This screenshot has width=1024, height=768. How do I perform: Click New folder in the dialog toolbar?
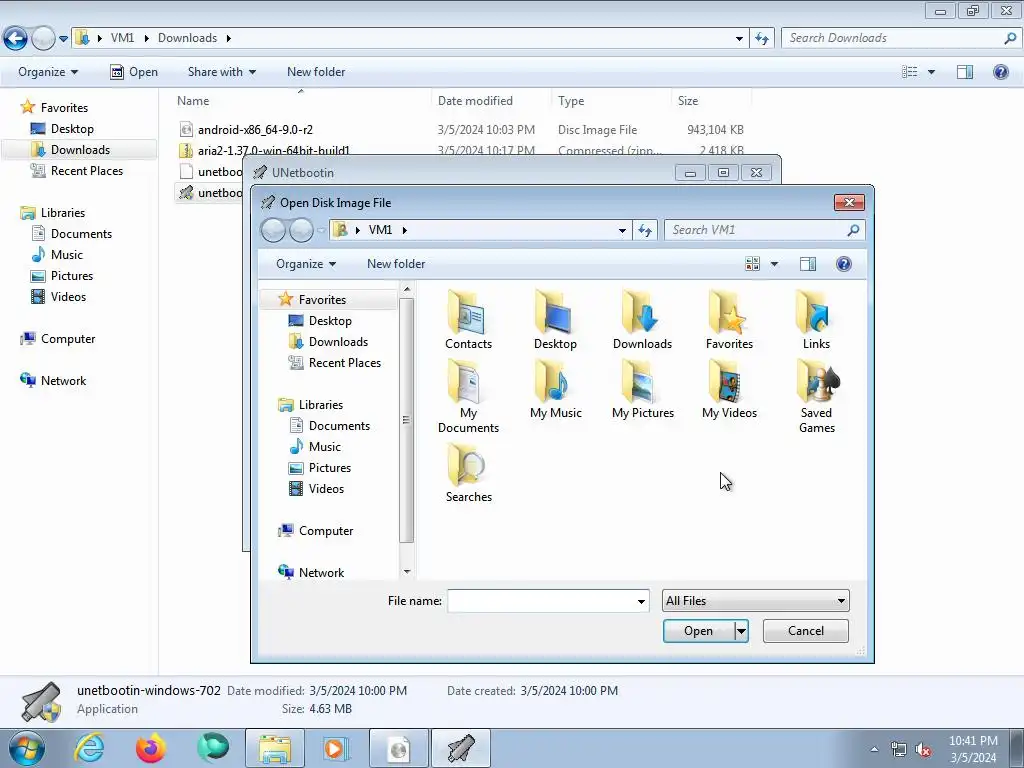(396, 264)
